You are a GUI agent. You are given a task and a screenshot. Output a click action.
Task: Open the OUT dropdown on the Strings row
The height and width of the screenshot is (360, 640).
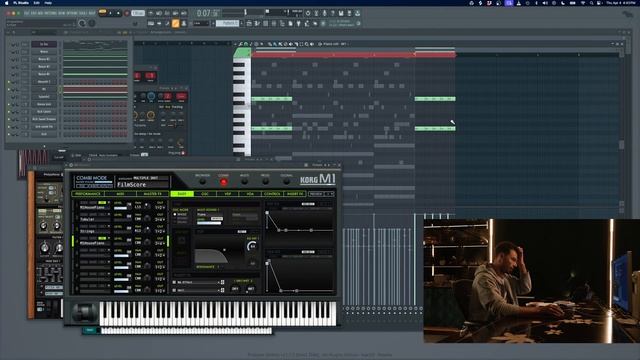[160, 231]
